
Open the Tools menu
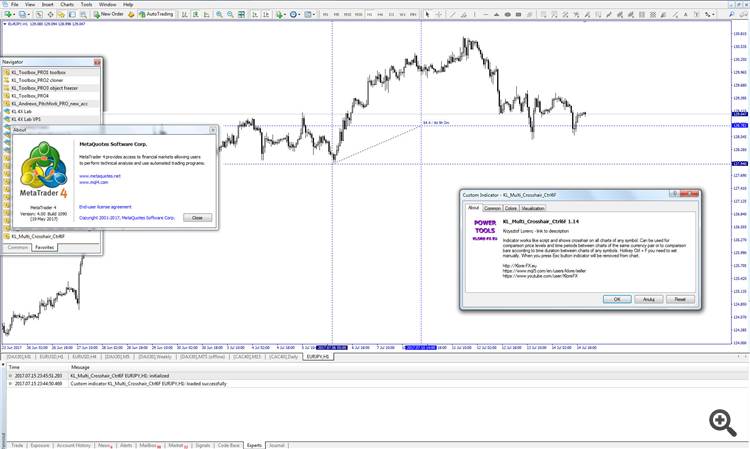86,4
